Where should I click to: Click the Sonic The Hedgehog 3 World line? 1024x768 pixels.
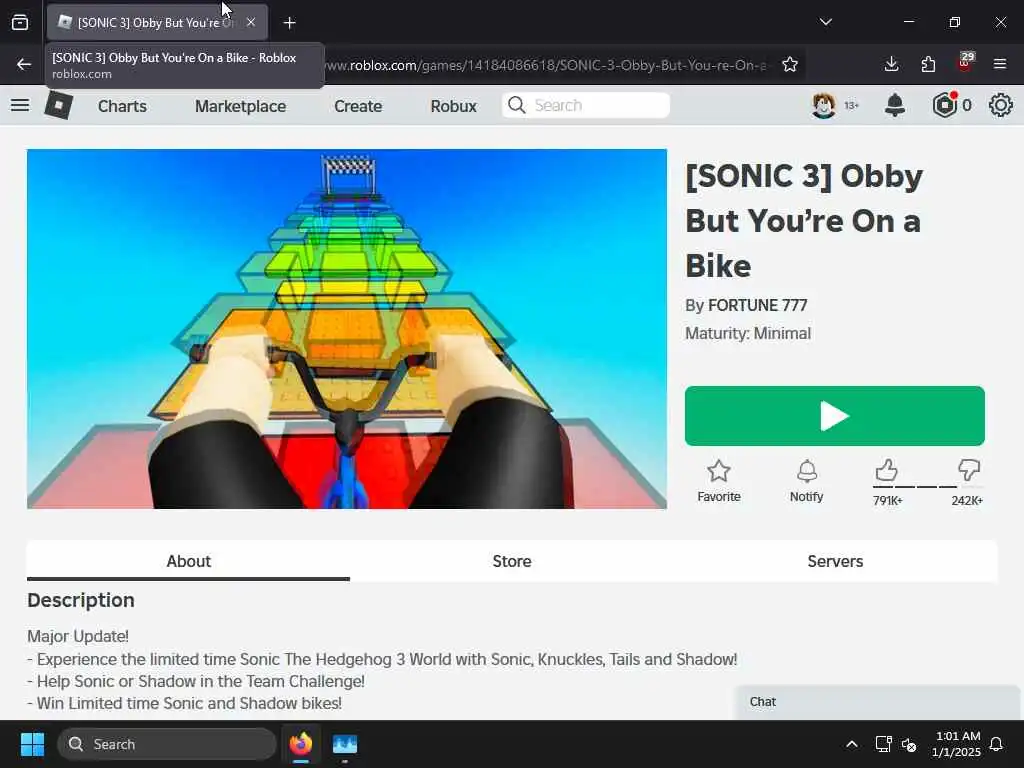pos(382,660)
